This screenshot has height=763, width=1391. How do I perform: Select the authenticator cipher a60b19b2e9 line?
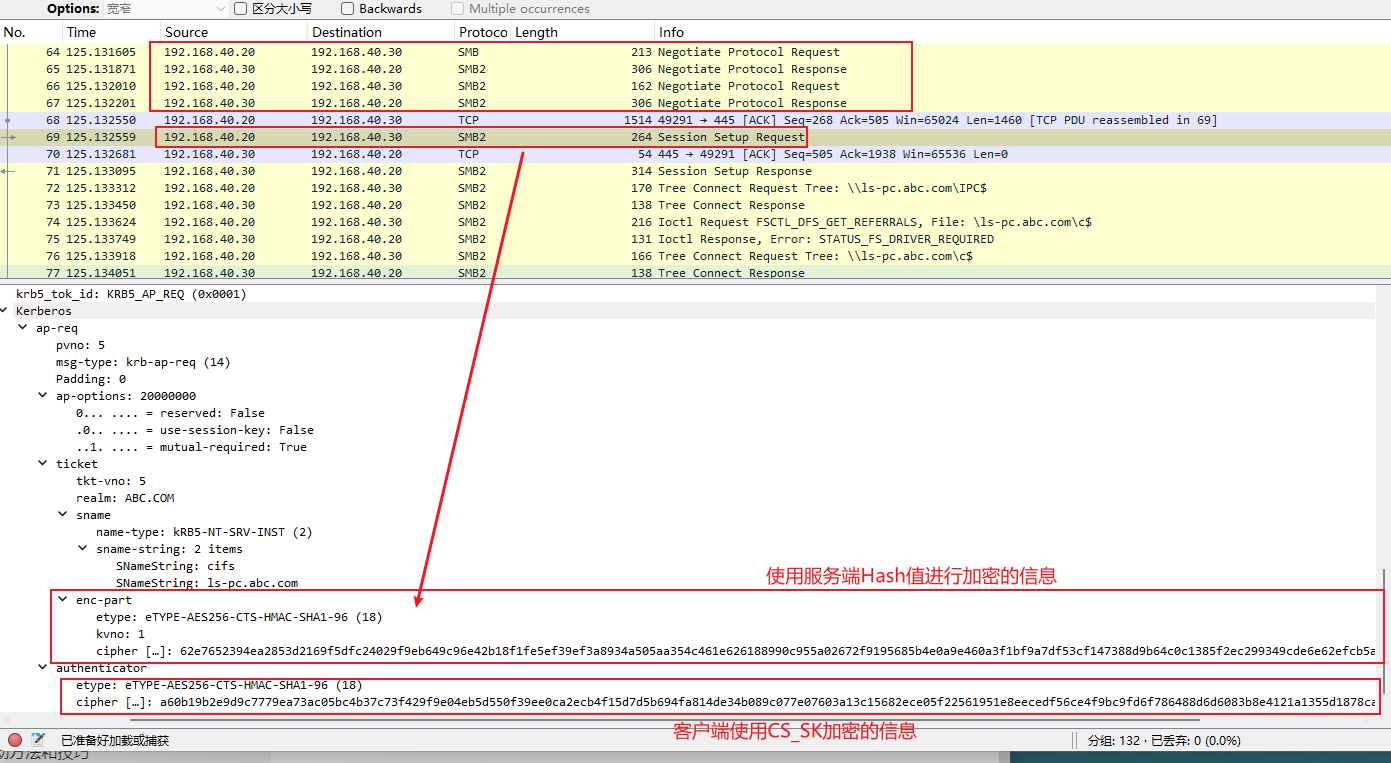[x=725, y=702]
